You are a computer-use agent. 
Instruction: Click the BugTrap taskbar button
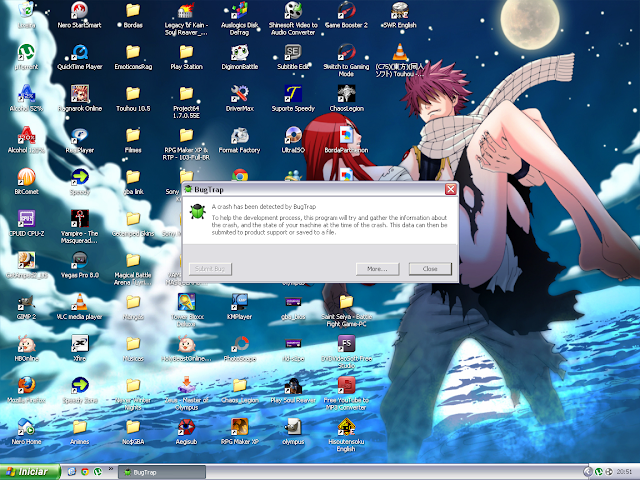click(162, 472)
